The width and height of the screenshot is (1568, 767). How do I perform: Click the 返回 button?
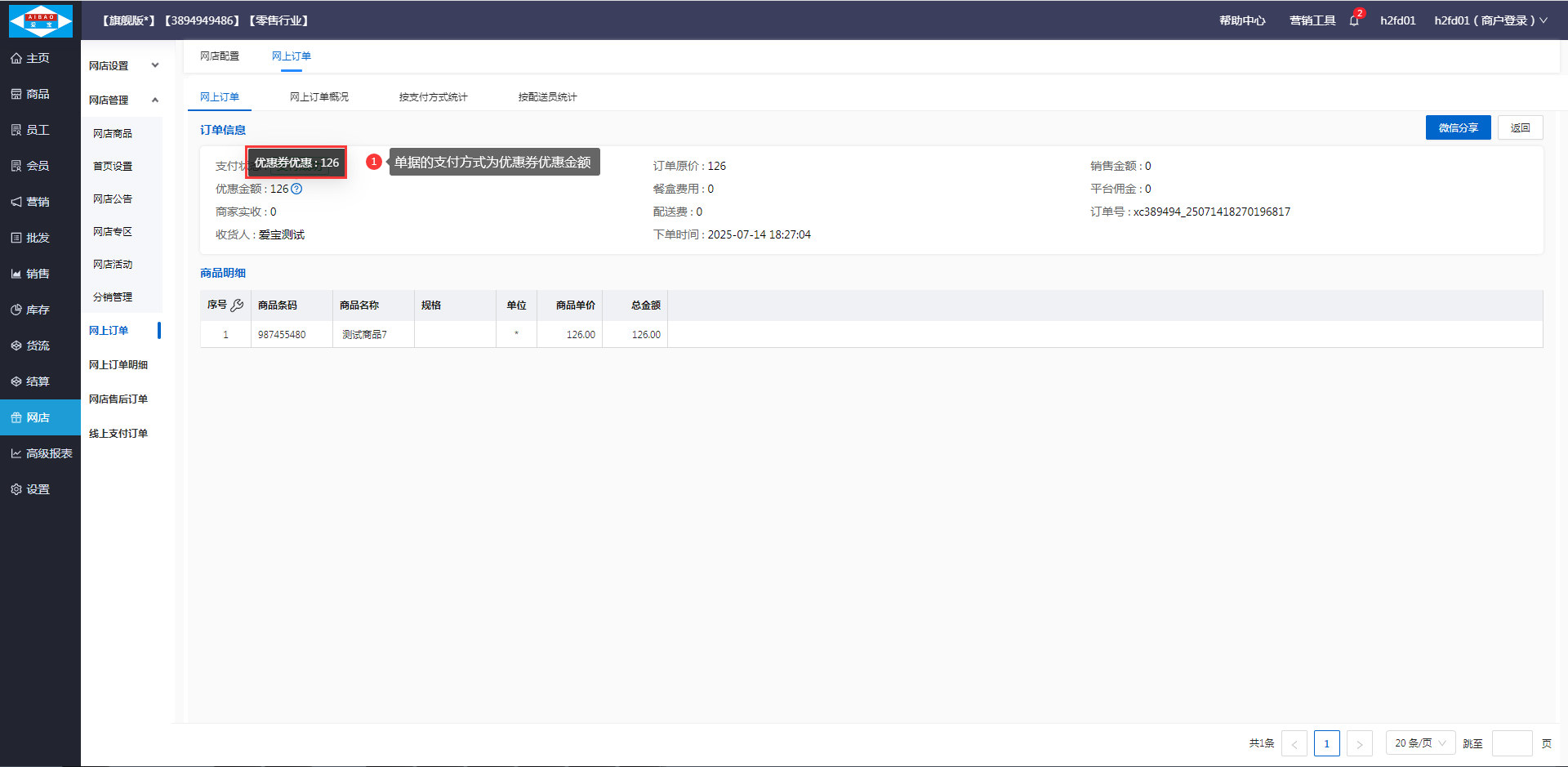pyautogui.click(x=1520, y=128)
